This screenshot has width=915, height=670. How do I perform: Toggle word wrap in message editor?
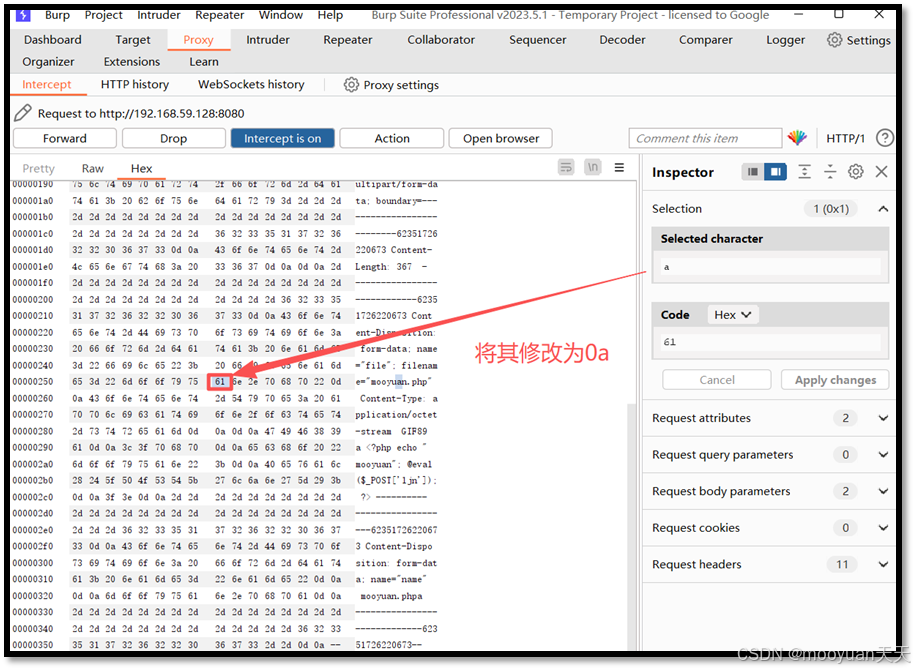pyautogui.click(x=566, y=168)
